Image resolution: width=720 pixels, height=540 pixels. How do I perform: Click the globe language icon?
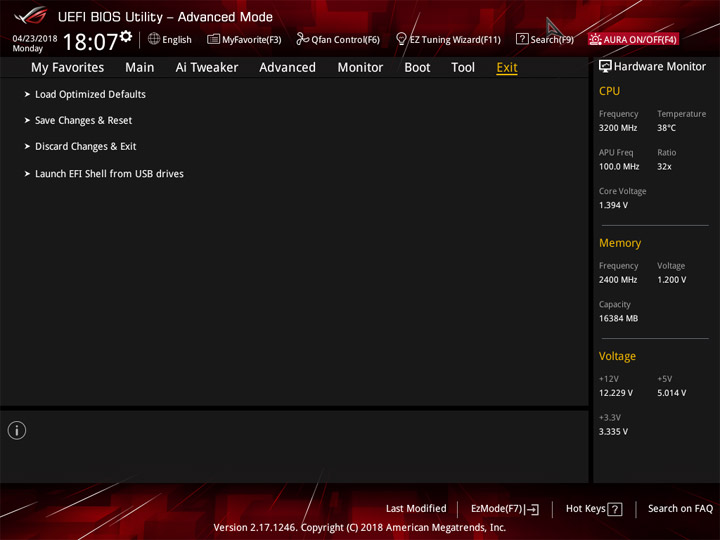(154, 39)
